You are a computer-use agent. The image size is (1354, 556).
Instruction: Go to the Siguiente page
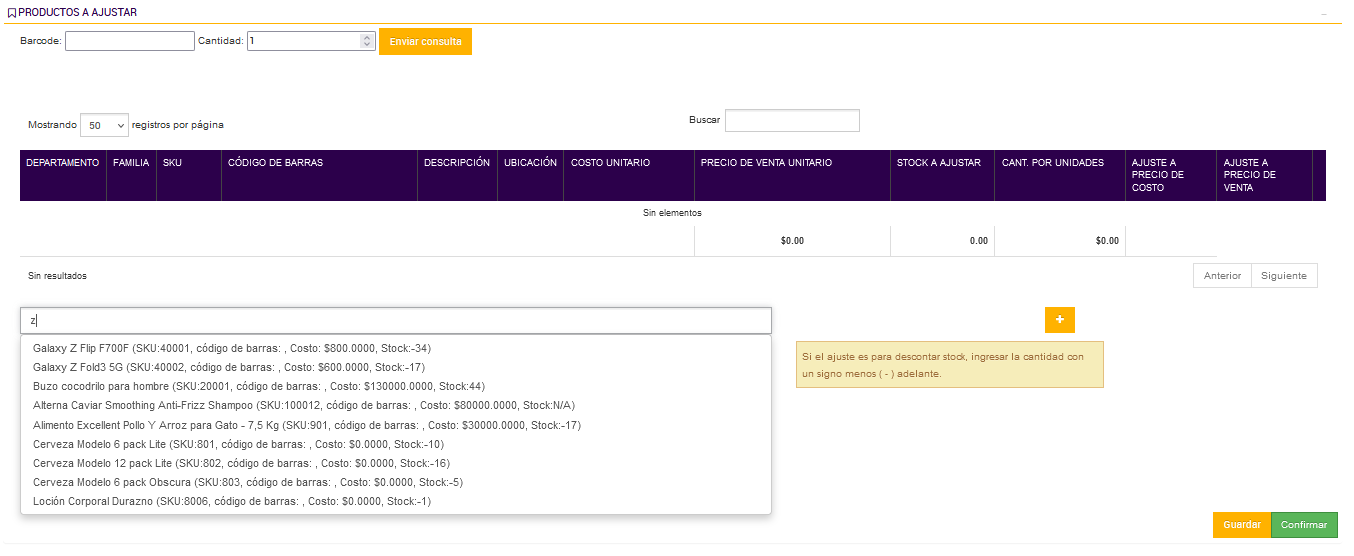pos(1283,276)
